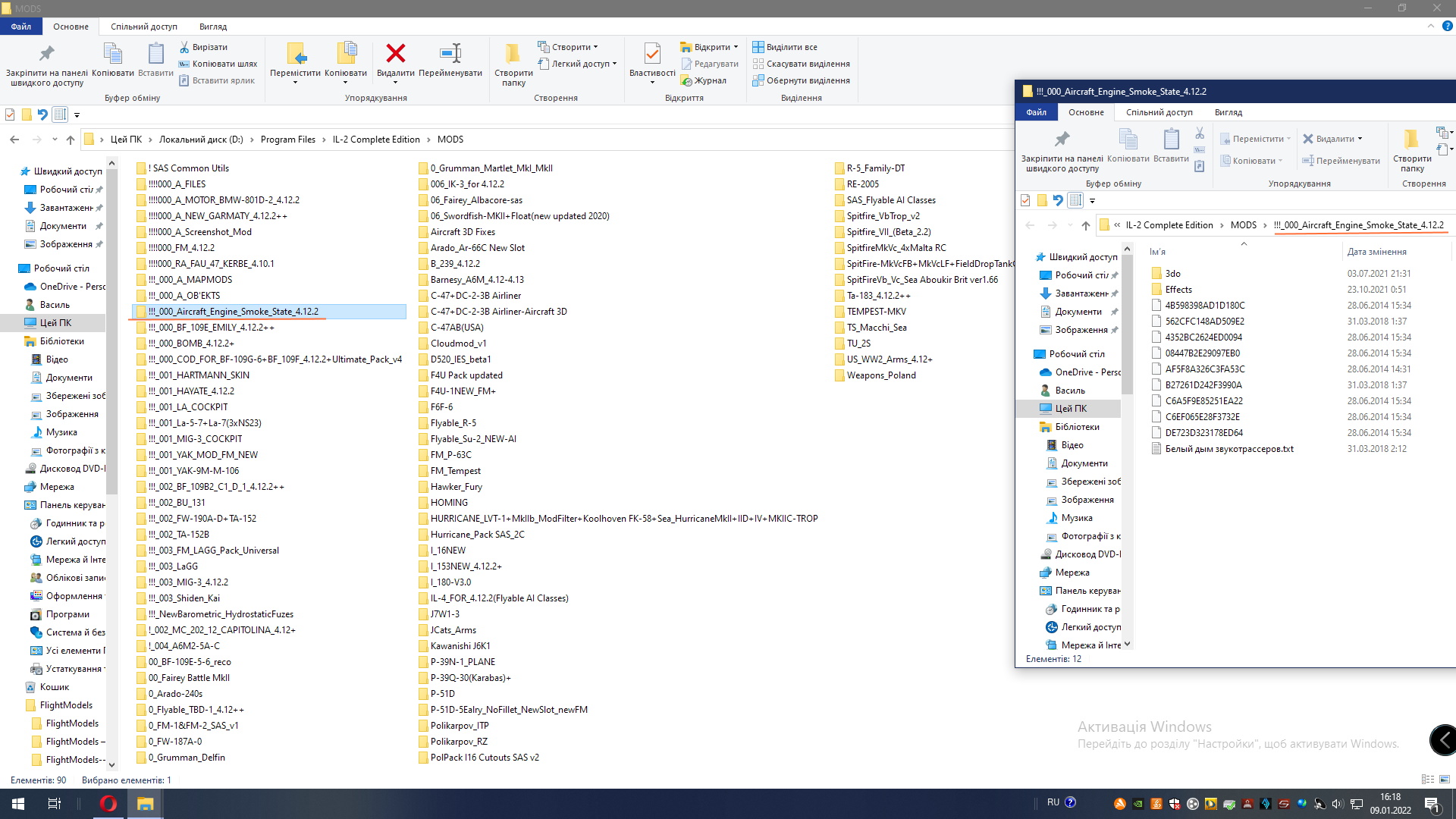Click the details view toggle in status bar
The height and width of the screenshot is (819, 1456).
(1427, 780)
